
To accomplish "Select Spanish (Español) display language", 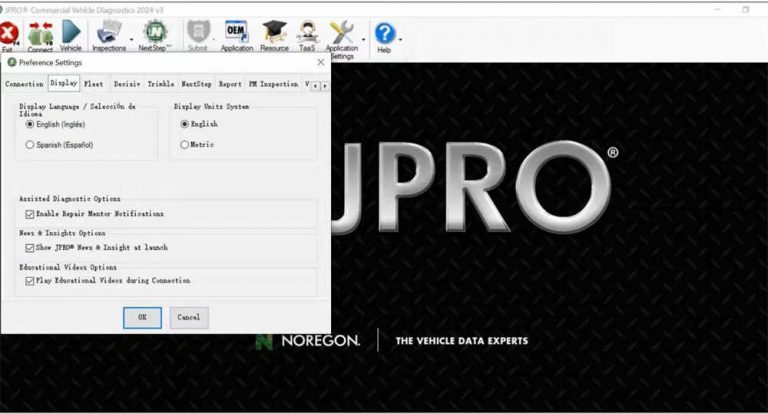I will point(30,145).
